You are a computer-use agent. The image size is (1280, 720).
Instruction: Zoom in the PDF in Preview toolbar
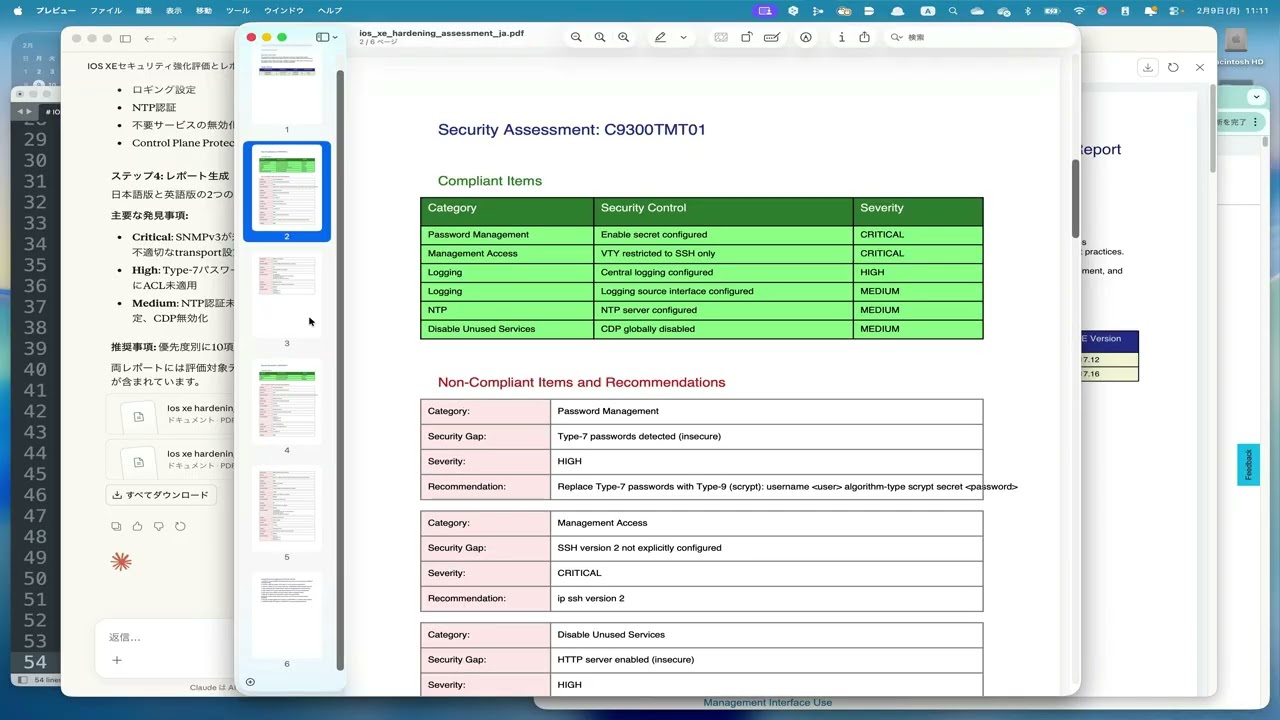[x=624, y=37]
